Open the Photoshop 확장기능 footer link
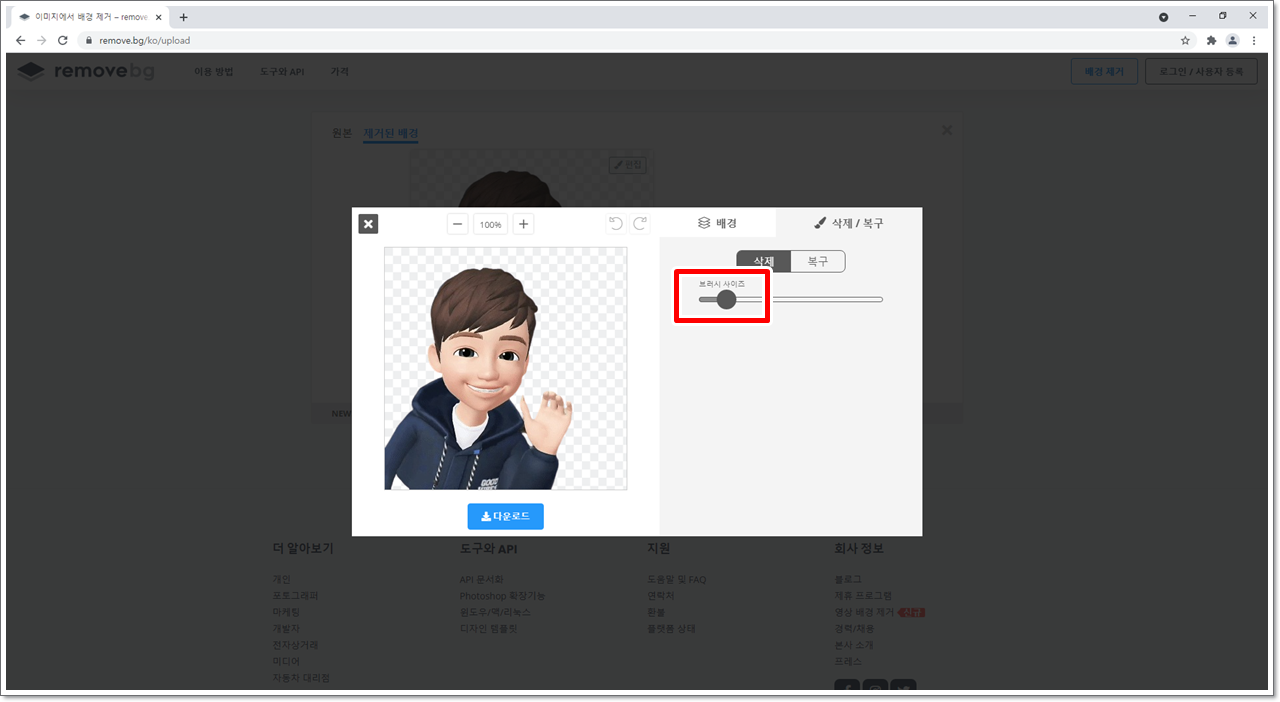Screen dimensions: 1280x702 click(502, 596)
